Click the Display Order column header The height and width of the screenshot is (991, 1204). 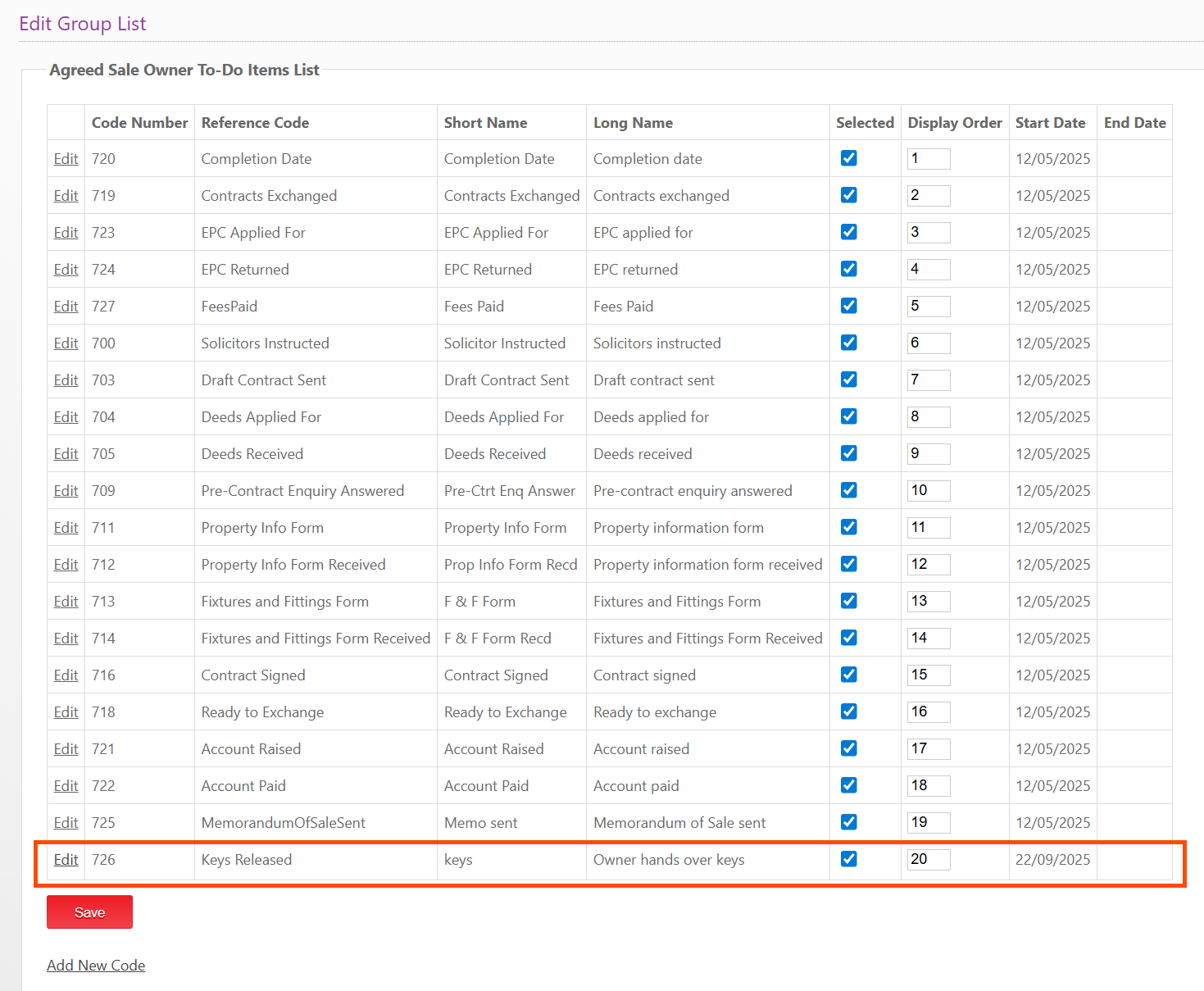pyautogui.click(x=955, y=123)
